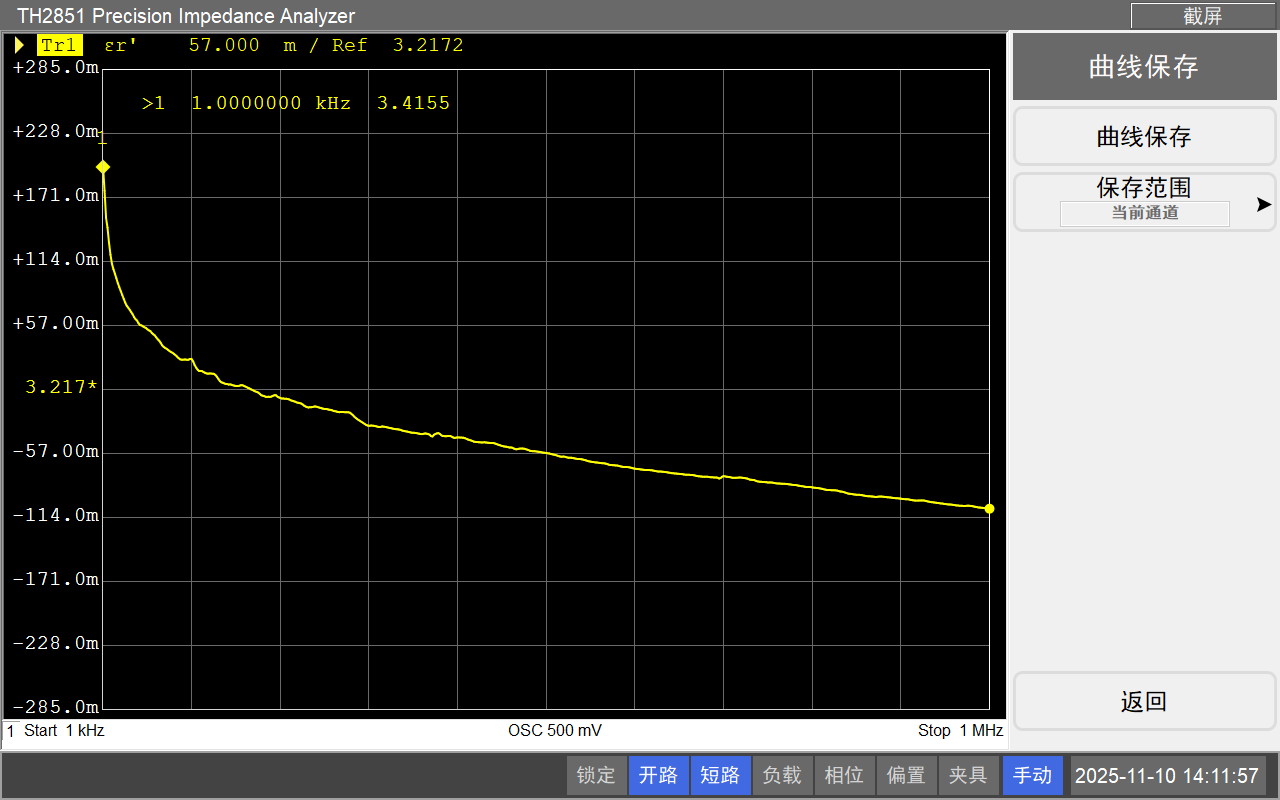Expand the 保存范围 submenu arrow
This screenshot has height=800, width=1280.
1264,204
